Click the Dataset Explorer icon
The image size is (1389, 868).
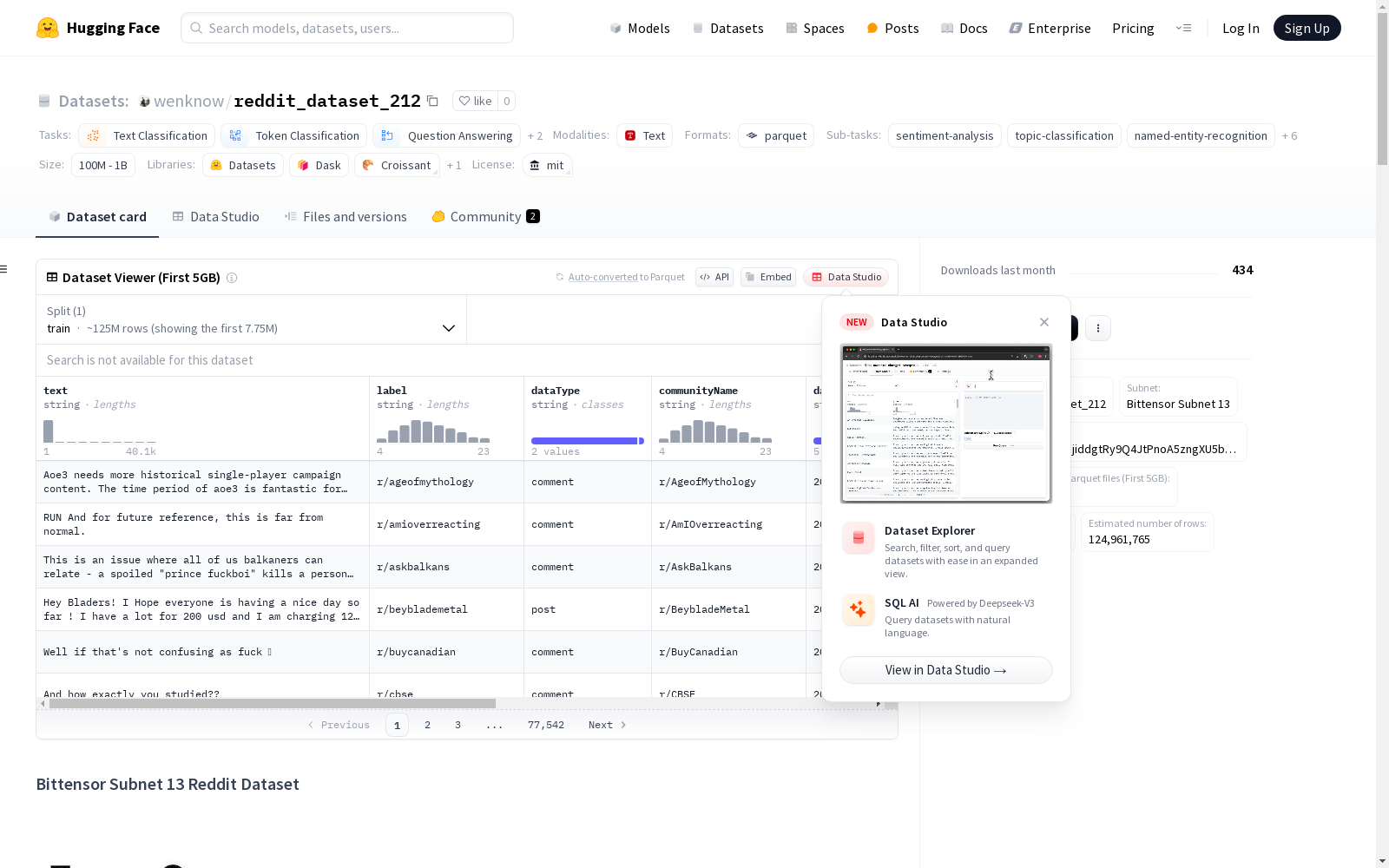859,538
